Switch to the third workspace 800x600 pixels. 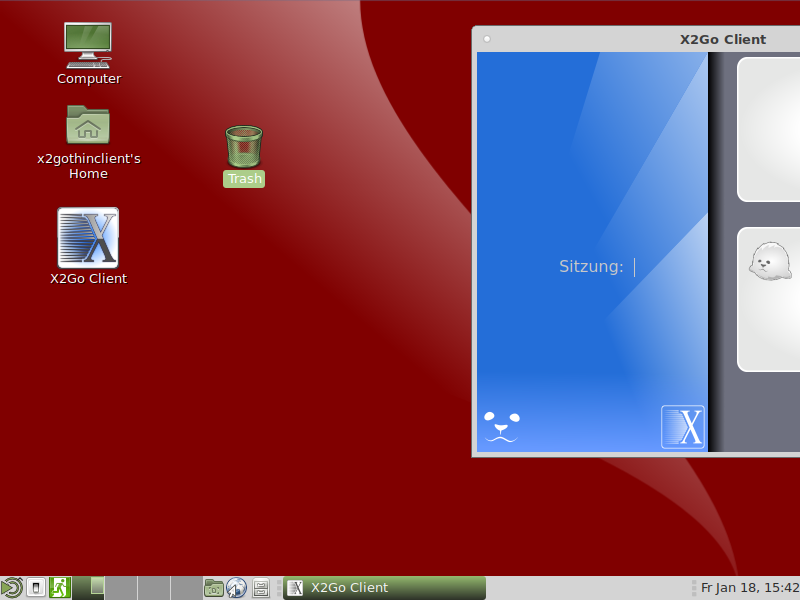[x=154, y=588]
